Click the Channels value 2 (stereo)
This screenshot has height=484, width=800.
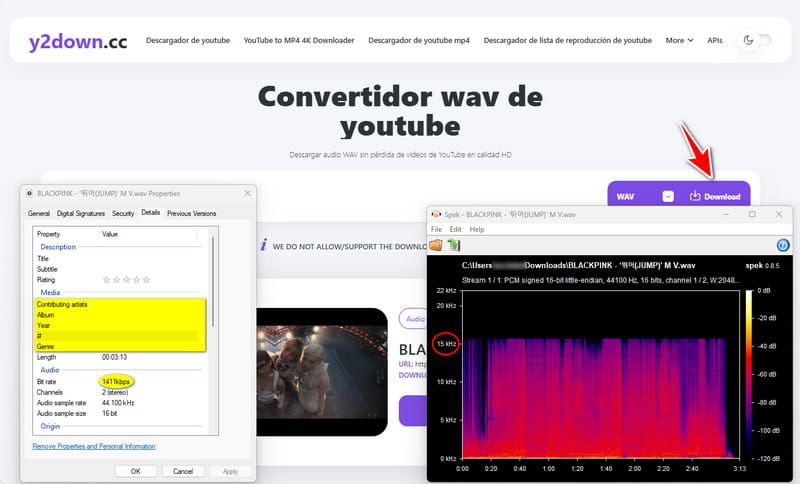115,392
